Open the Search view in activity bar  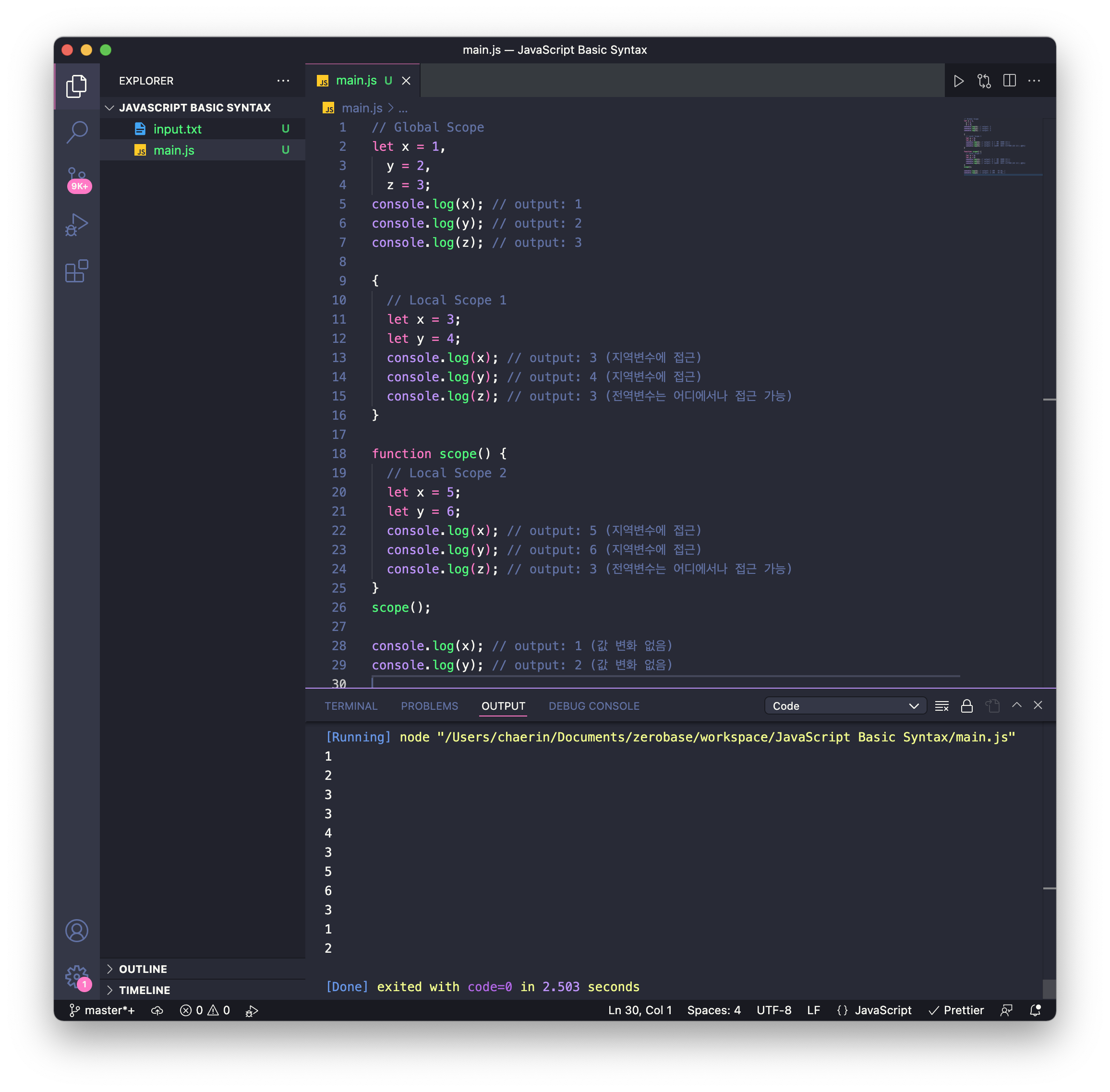point(77,132)
